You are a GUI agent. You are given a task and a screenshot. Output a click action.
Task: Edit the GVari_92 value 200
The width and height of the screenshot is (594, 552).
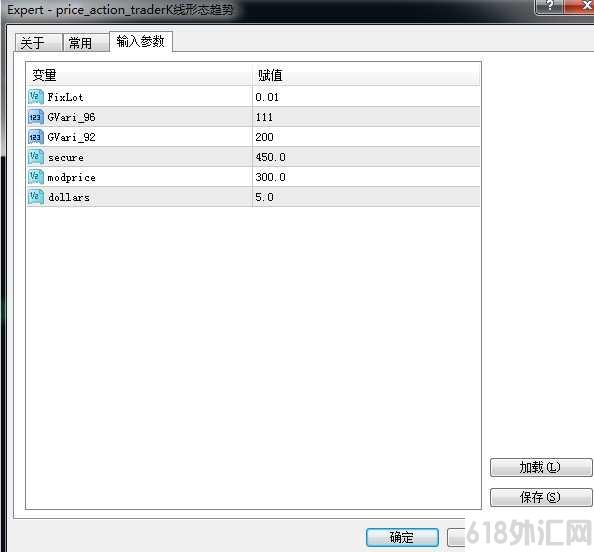366,137
